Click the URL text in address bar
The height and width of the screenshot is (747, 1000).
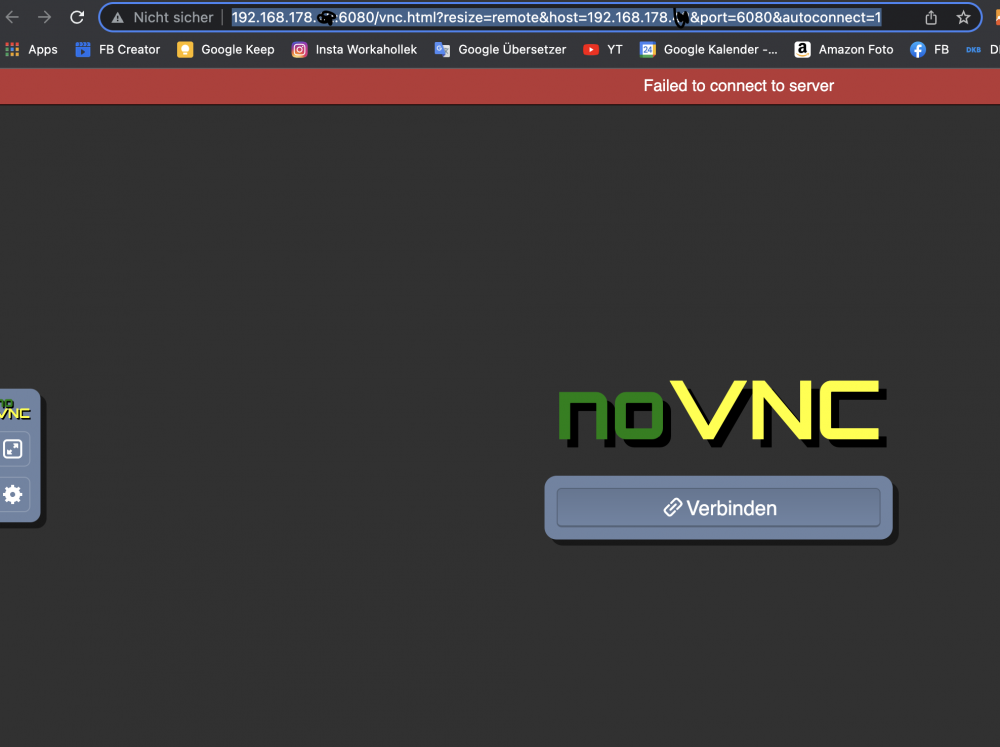tap(556, 17)
